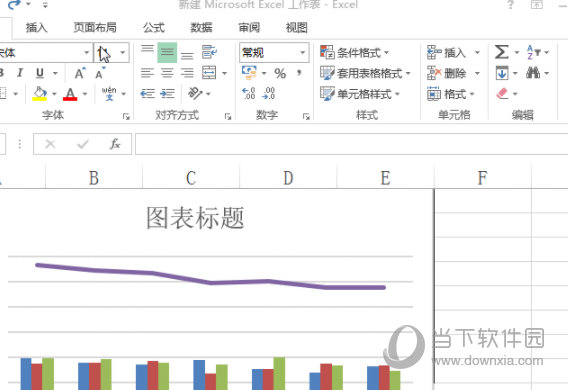Align text right
The width and height of the screenshot is (568, 390).
(187, 73)
